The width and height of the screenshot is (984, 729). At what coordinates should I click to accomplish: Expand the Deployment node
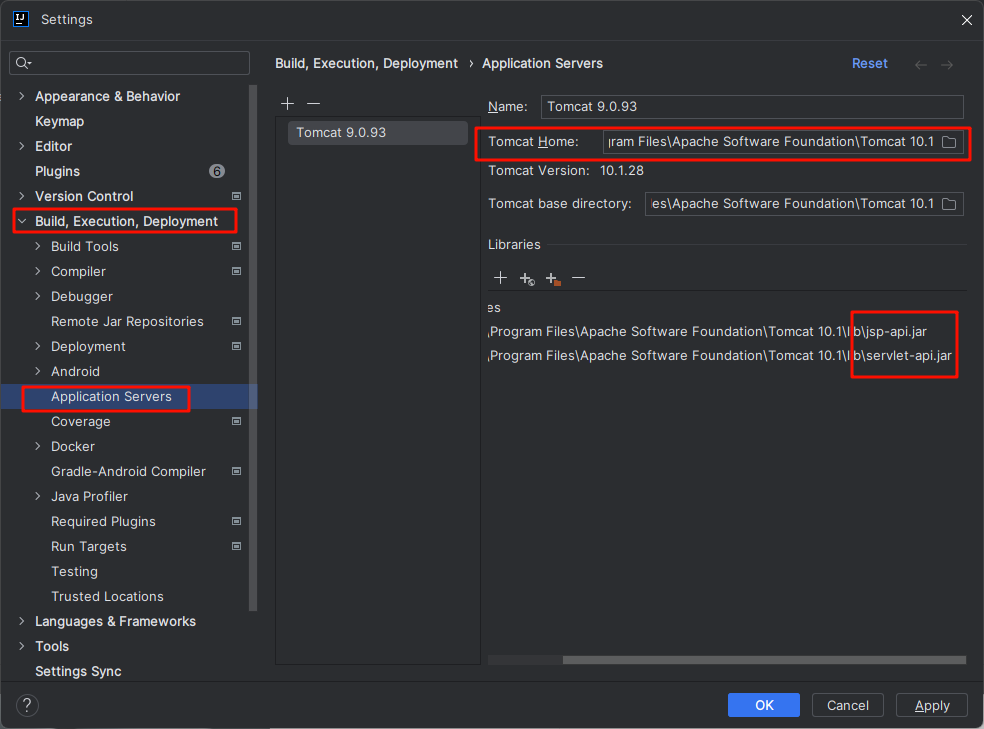tap(38, 346)
